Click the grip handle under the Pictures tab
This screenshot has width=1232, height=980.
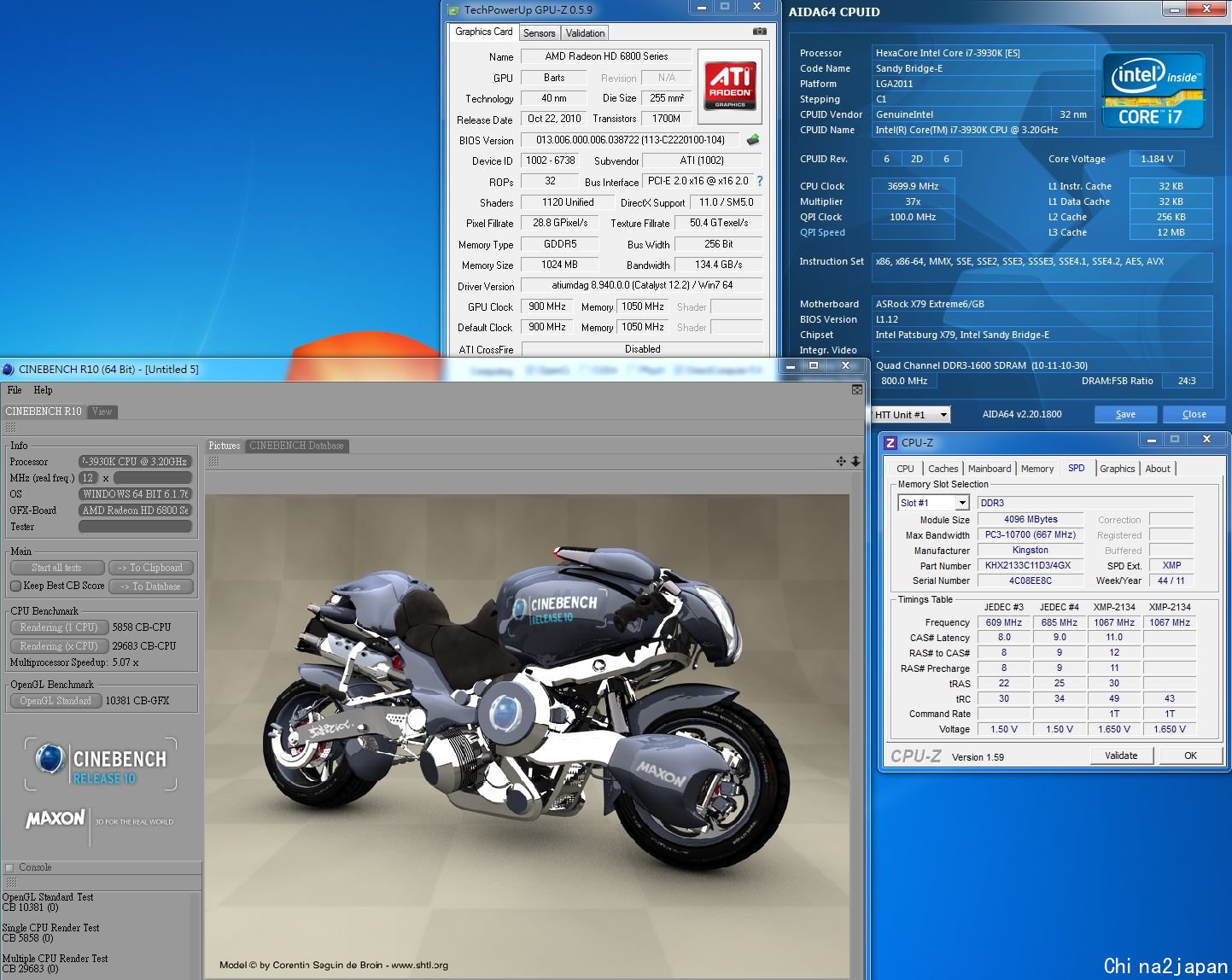point(213,461)
